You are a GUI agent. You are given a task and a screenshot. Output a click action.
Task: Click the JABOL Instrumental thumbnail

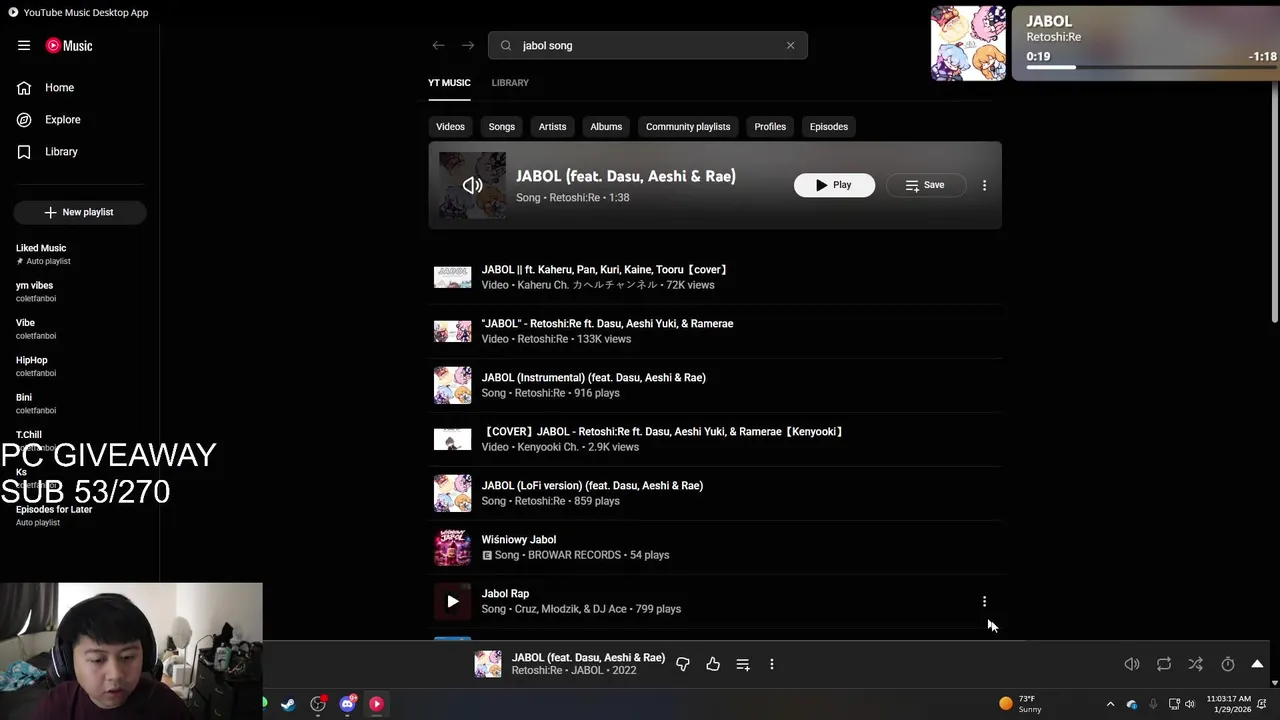tap(452, 385)
